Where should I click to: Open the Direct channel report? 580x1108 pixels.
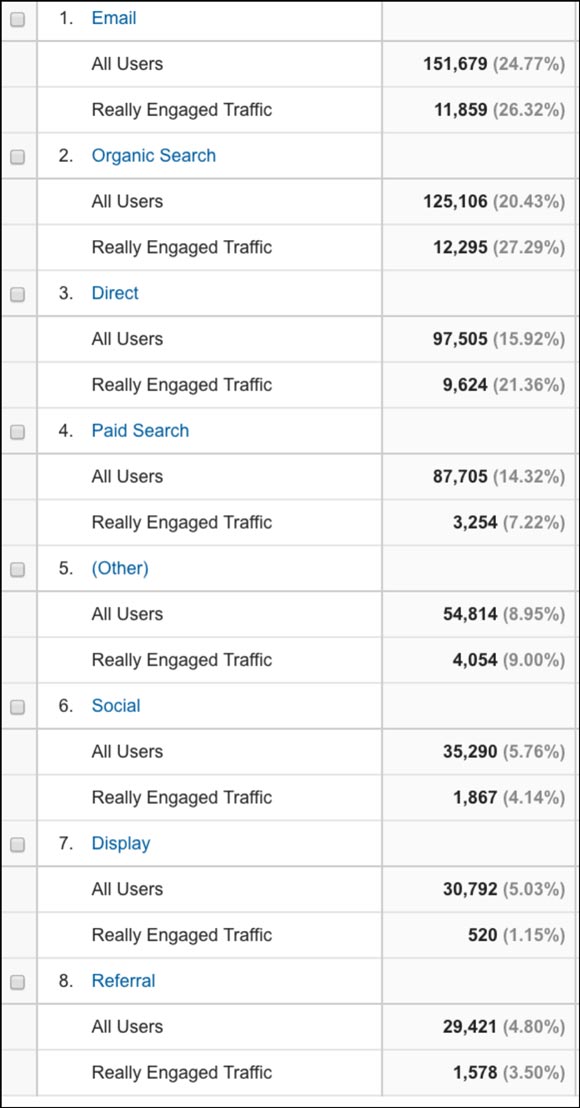pyautogui.click(x=115, y=293)
